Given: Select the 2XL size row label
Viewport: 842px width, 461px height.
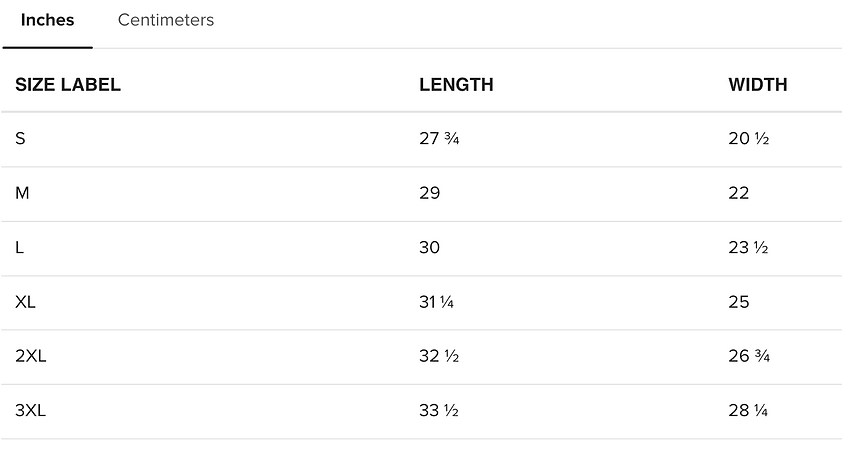Looking at the screenshot, I should pyautogui.click(x=31, y=356).
